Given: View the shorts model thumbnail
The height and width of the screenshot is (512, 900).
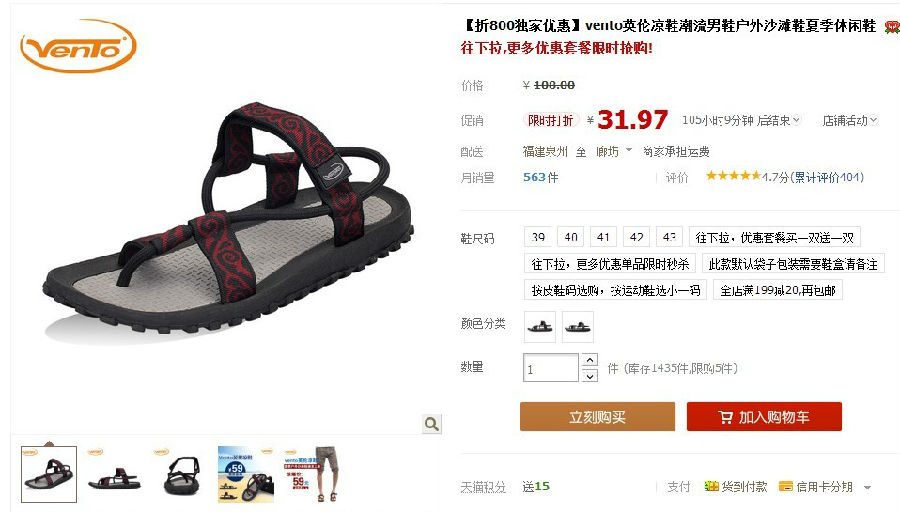Looking at the screenshot, I should pos(312,474).
